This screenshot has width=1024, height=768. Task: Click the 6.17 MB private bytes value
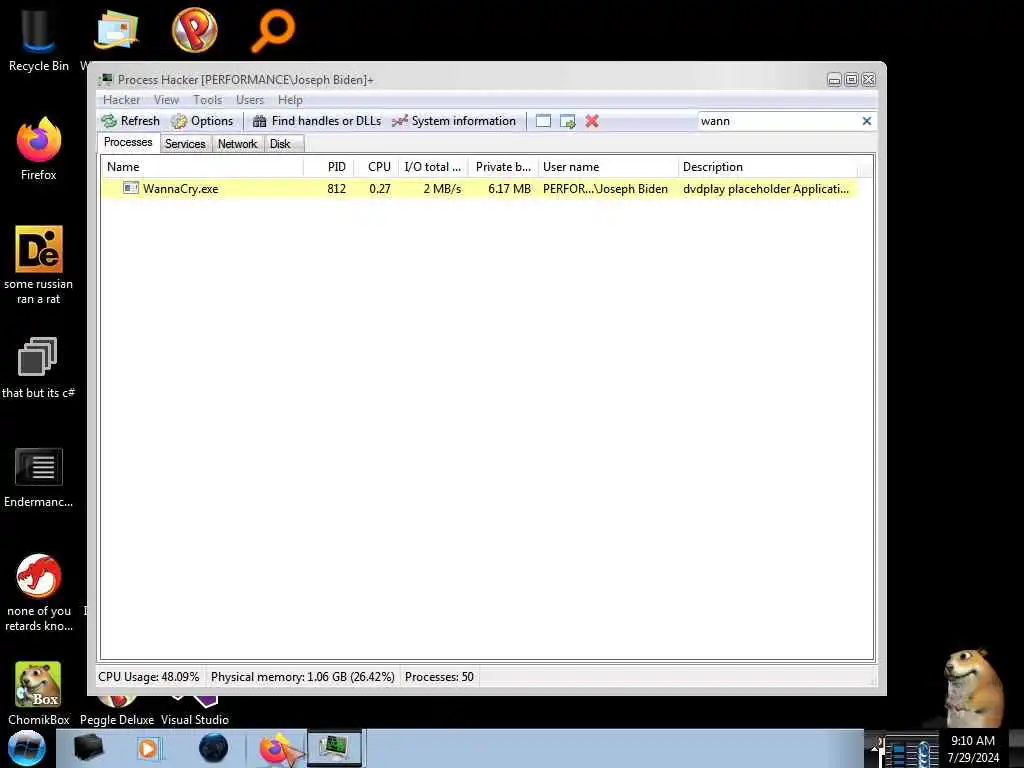509,189
